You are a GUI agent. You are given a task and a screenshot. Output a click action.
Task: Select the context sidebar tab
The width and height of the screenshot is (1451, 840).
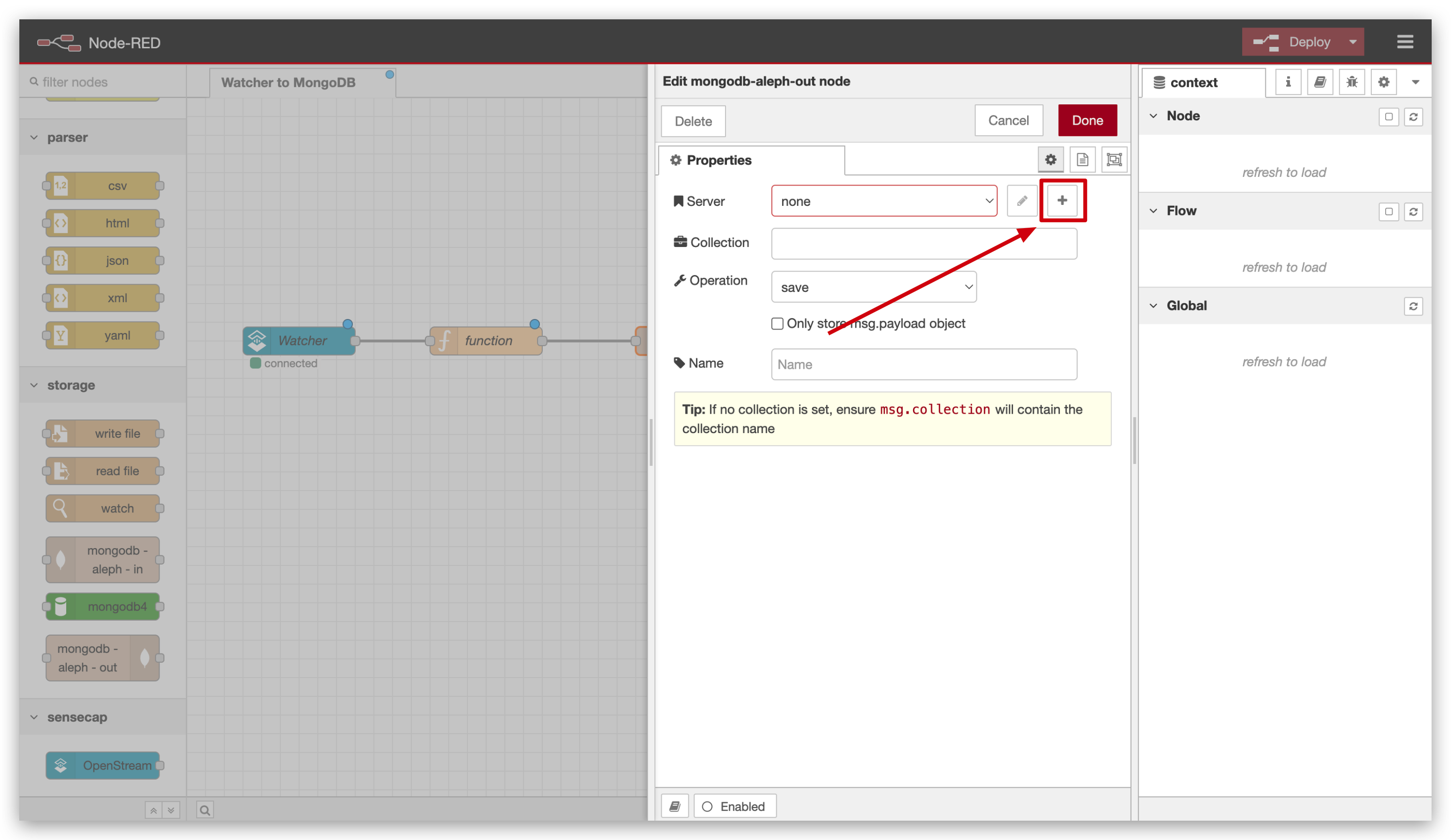pyautogui.click(x=1203, y=82)
